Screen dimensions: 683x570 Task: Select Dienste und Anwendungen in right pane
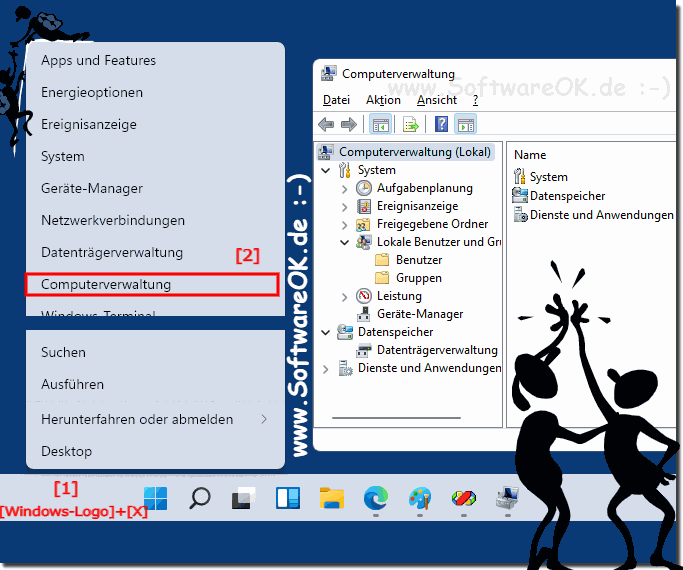click(x=602, y=215)
